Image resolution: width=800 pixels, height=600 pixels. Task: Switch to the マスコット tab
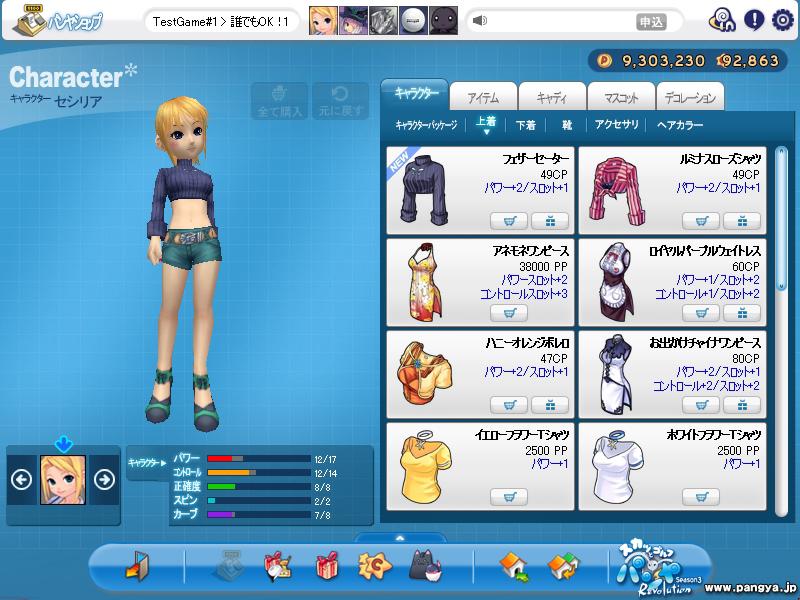point(621,96)
